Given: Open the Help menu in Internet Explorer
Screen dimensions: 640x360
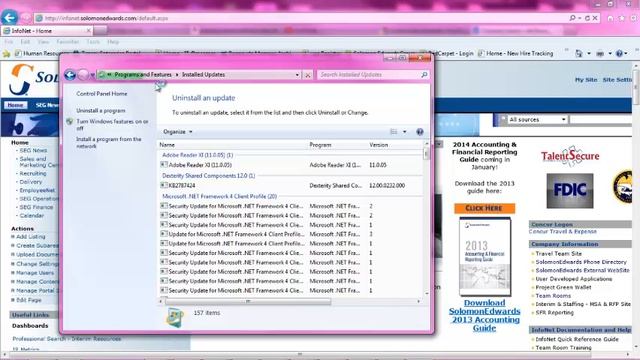Looking at the screenshot, I should point(113,42).
